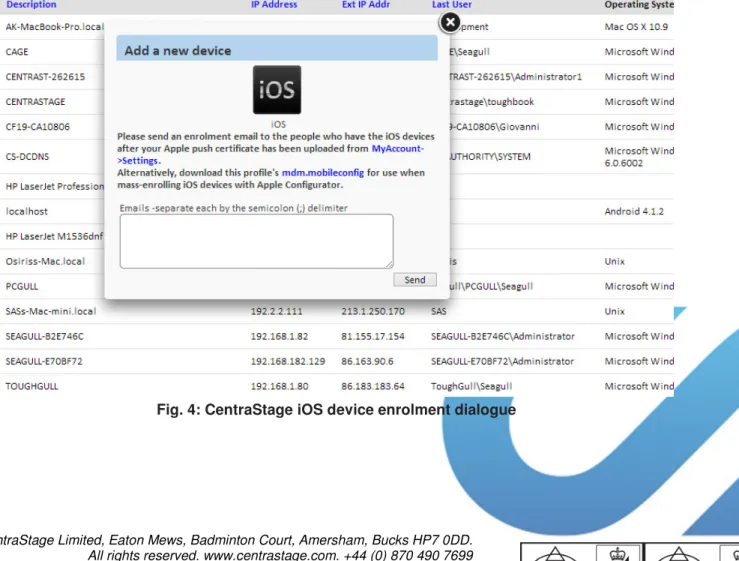Select the PCGULL device
739x561 pixels.
click(22, 286)
